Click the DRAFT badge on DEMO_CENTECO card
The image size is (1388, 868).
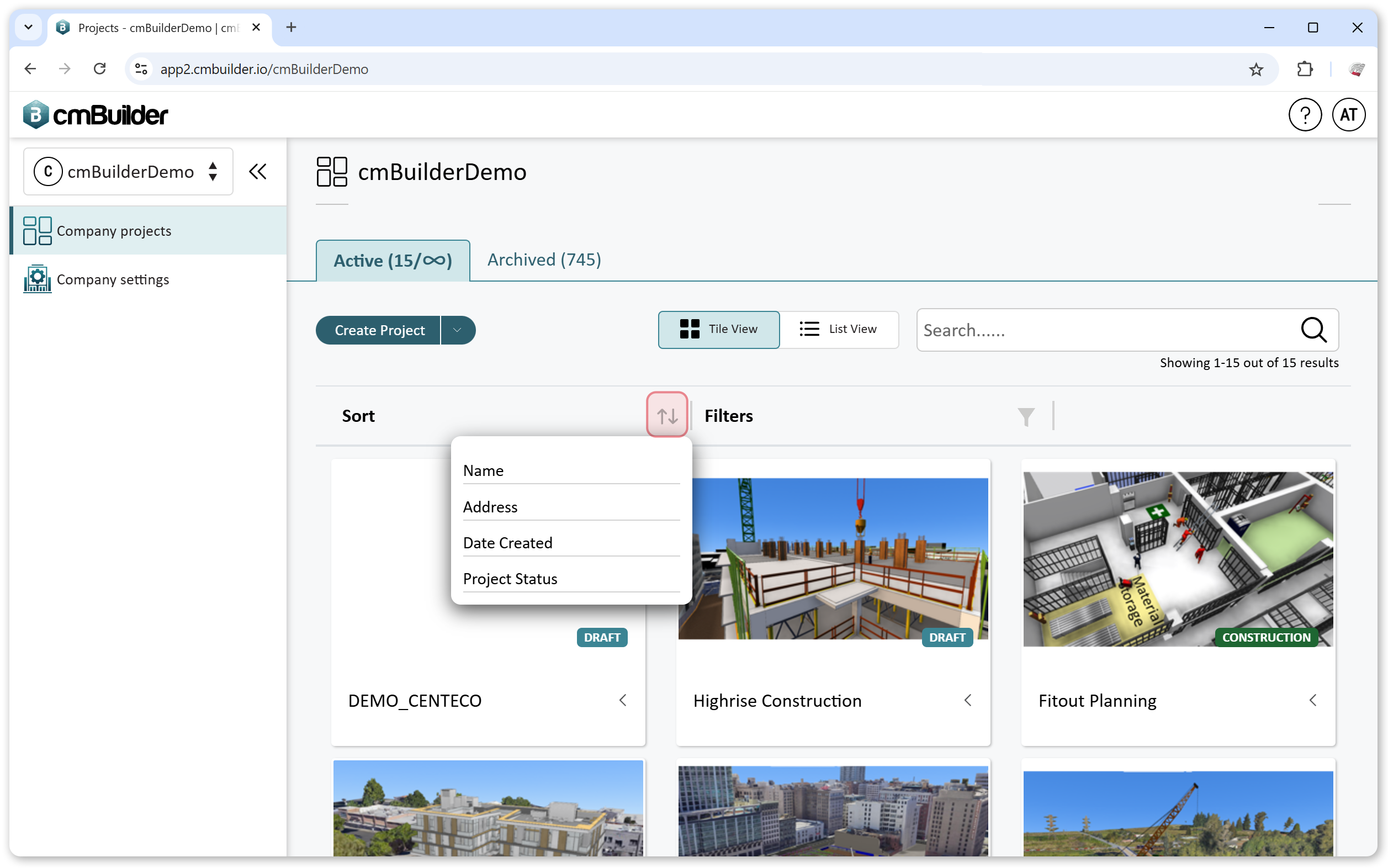coord(602,637)
